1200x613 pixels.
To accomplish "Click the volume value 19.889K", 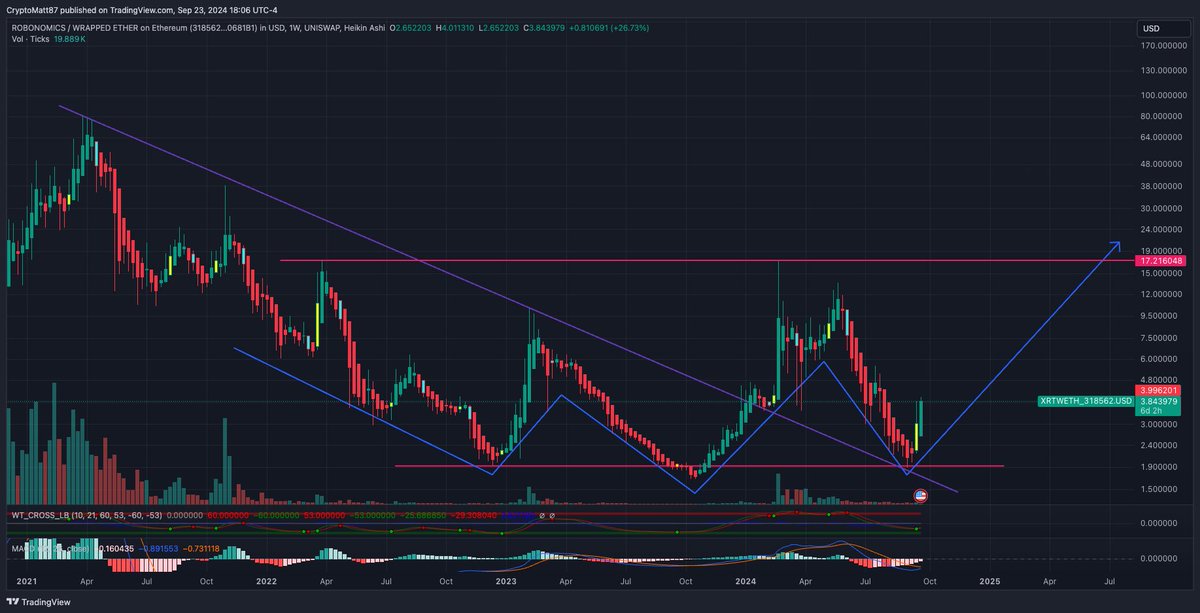I will 70,40.
